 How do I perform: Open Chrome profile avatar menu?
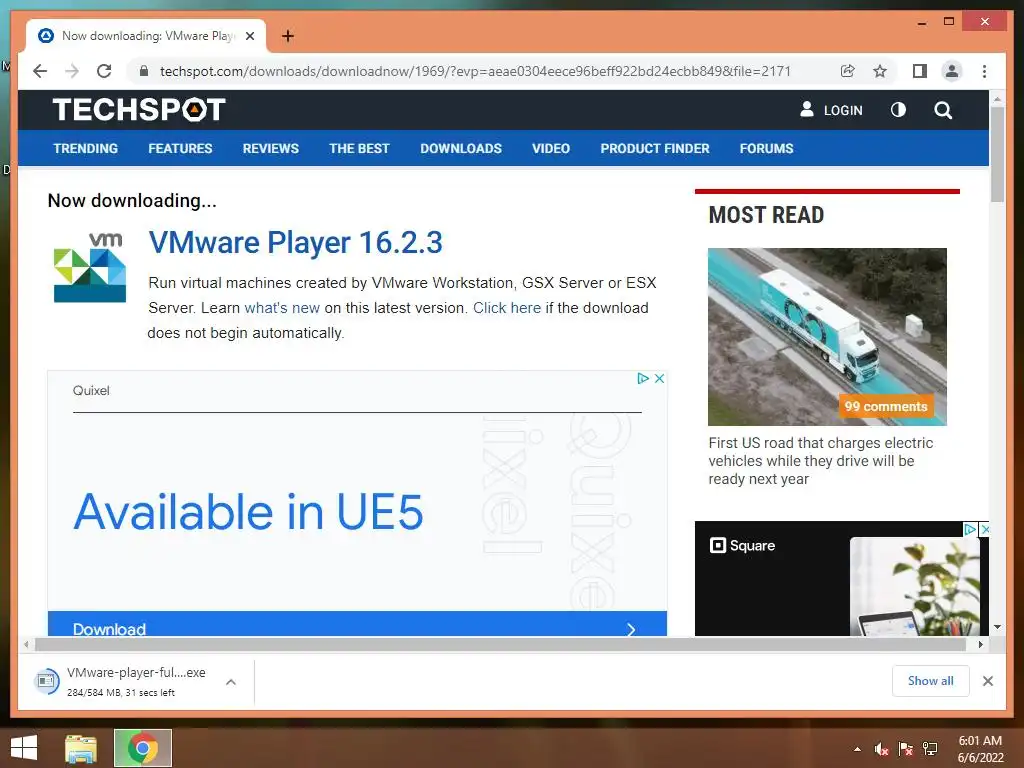coord(952,71)
